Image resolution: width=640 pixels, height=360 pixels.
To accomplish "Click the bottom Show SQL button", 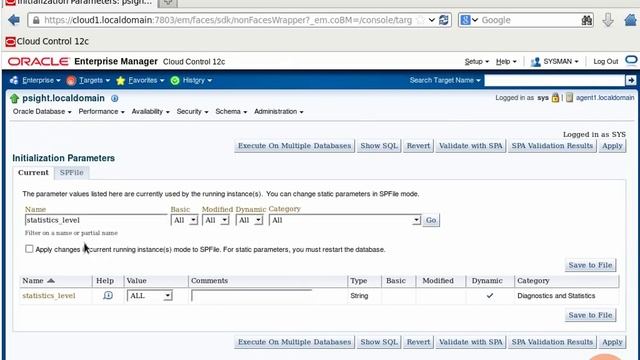I will (x=379, y=342).
